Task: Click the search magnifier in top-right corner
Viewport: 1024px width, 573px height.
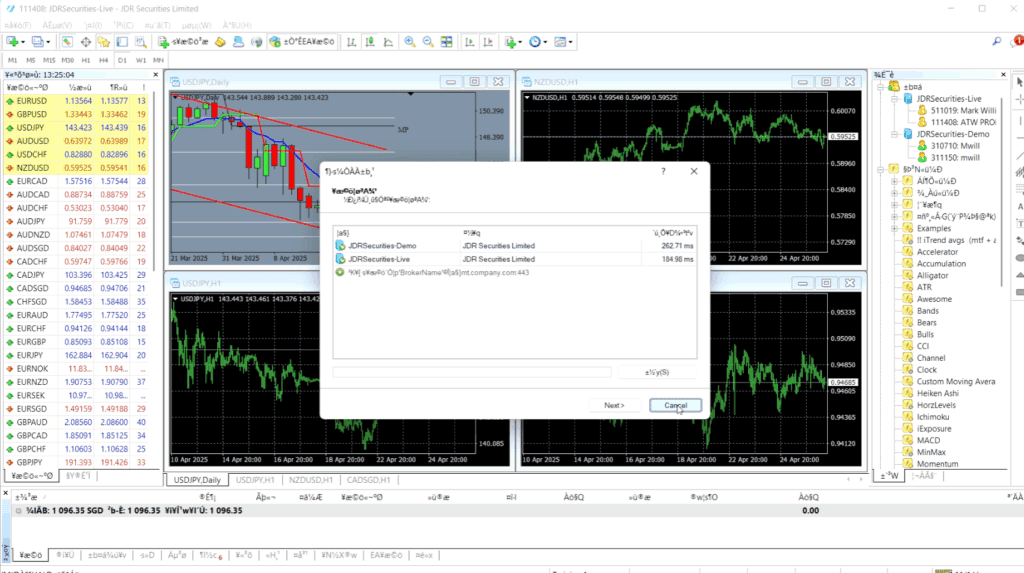Action: [x=997, y=42]
